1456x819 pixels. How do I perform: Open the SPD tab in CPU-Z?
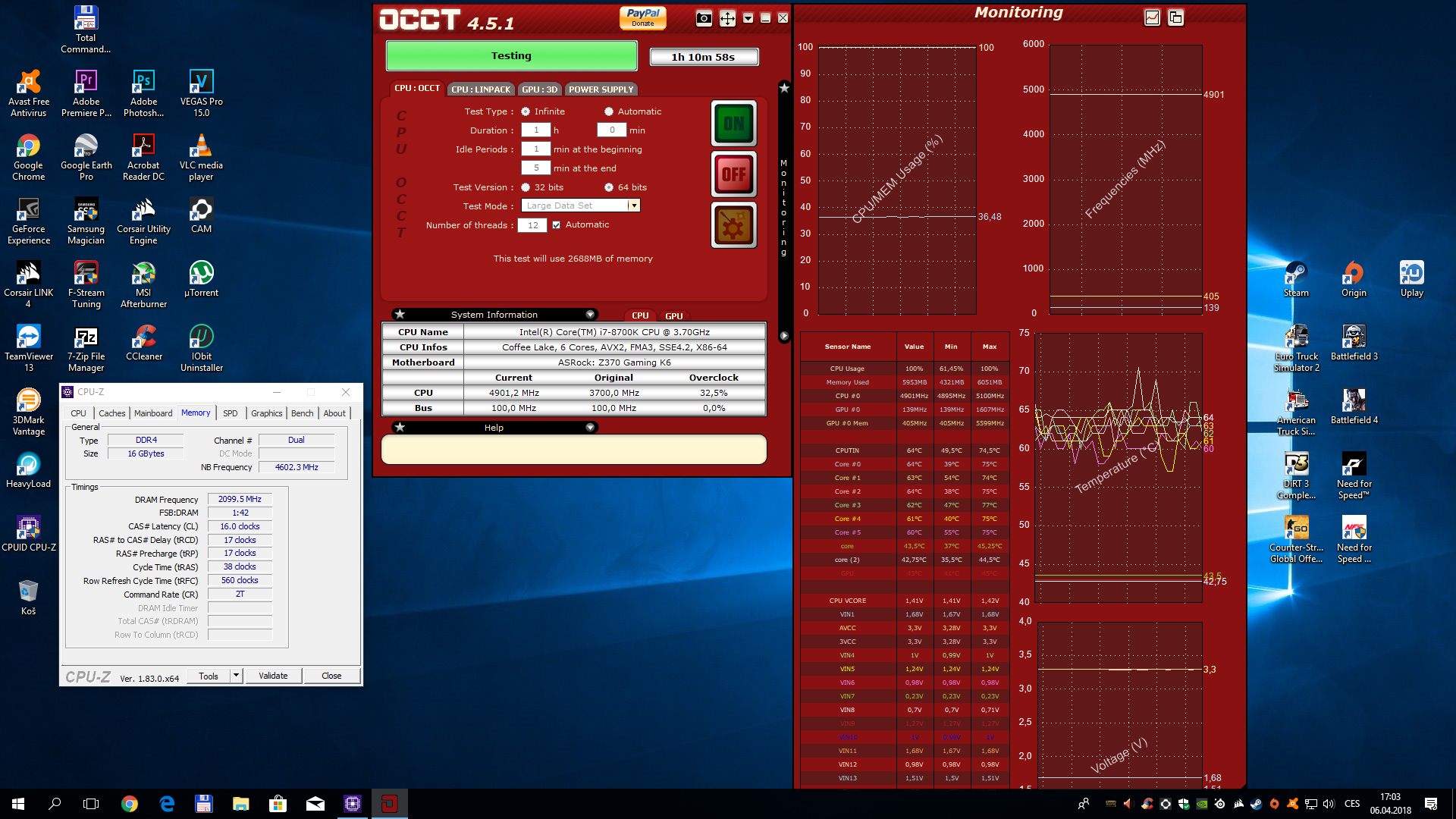point(230,413)
